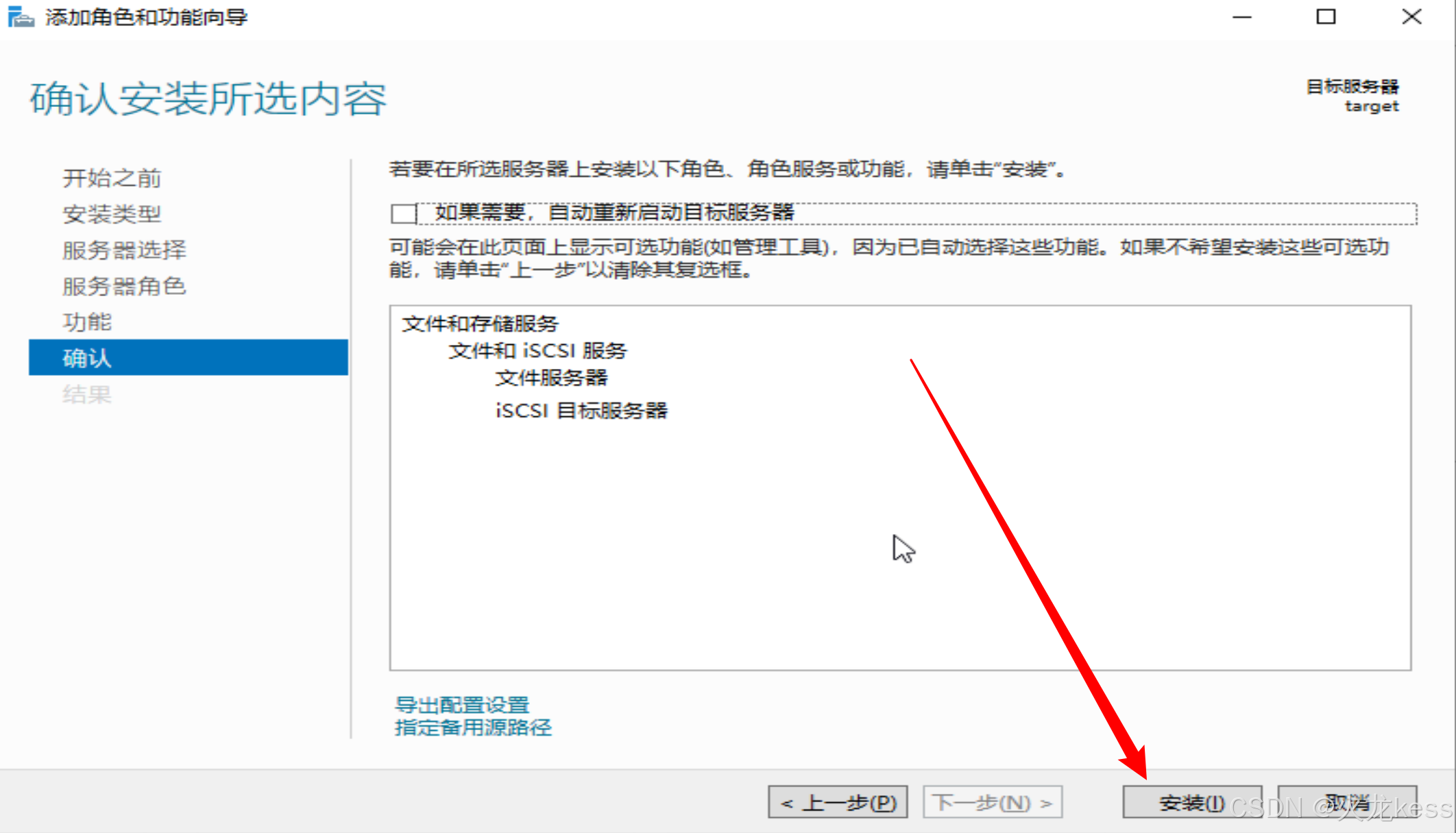Screen dimensions: 1456x833
Task: Maximize the wizard window
Action: pos(1326,16)
